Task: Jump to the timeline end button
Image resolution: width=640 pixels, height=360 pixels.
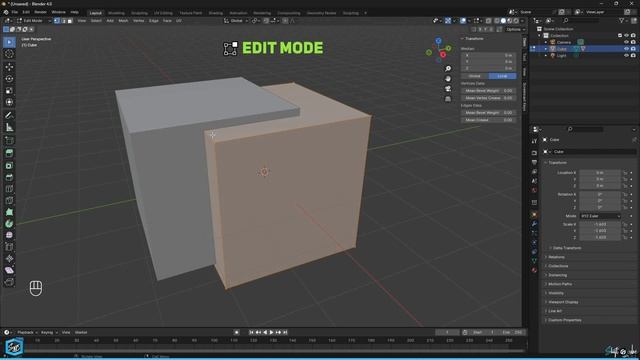Action: tap(285, 332)
